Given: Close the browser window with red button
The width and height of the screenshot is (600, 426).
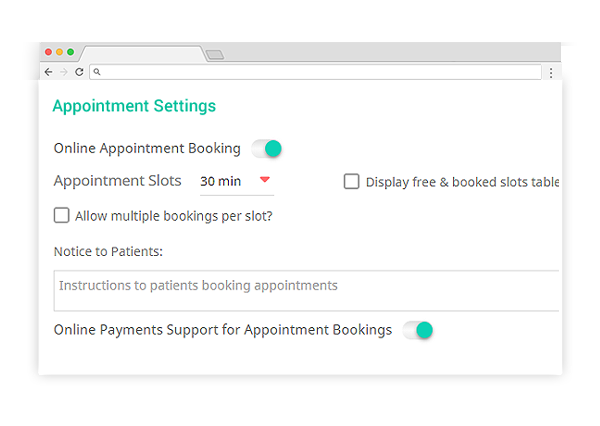Looking at the screenshot, I should pyautogui.click(x=49, y=52).
